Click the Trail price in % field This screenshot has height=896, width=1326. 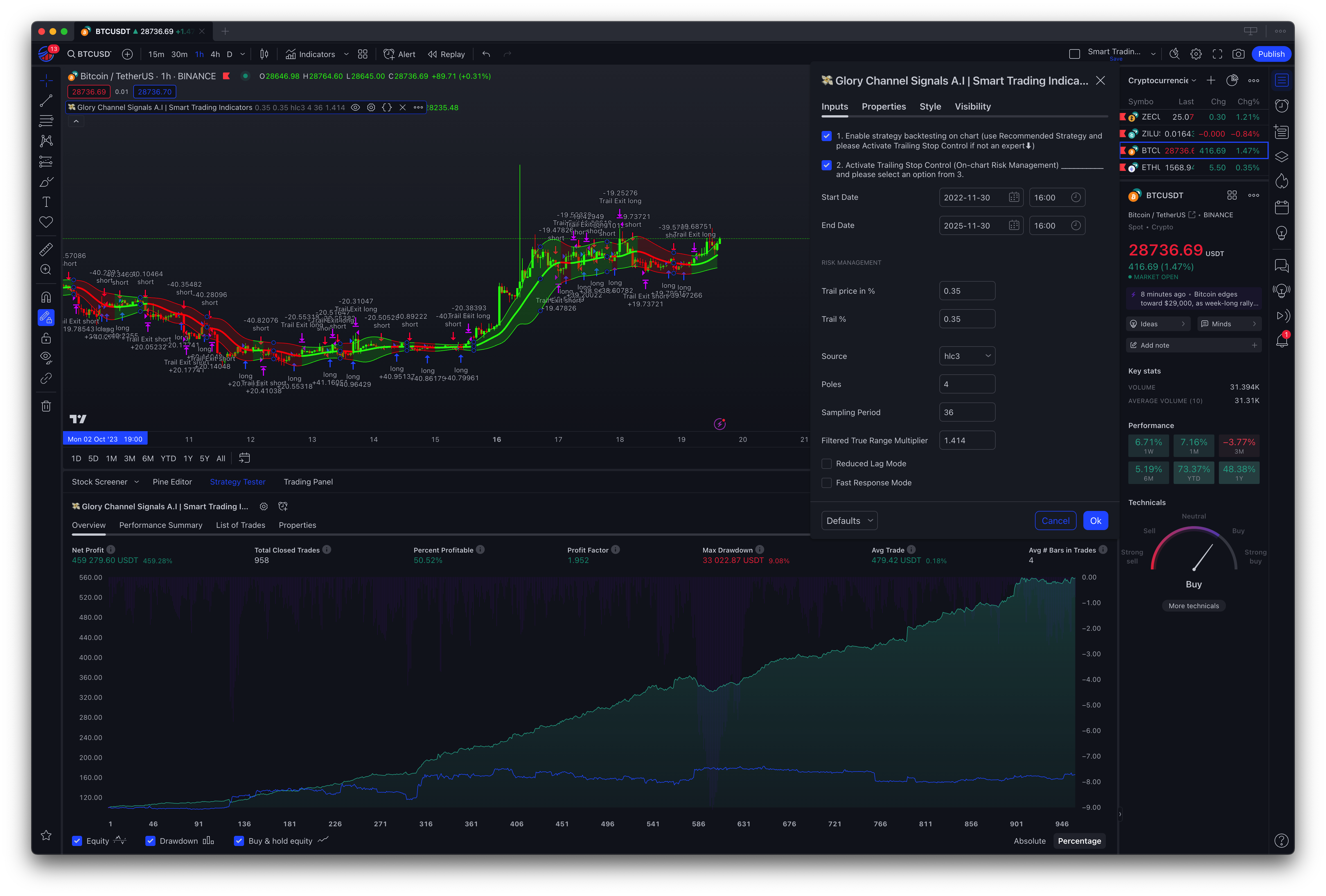[967, 291]
